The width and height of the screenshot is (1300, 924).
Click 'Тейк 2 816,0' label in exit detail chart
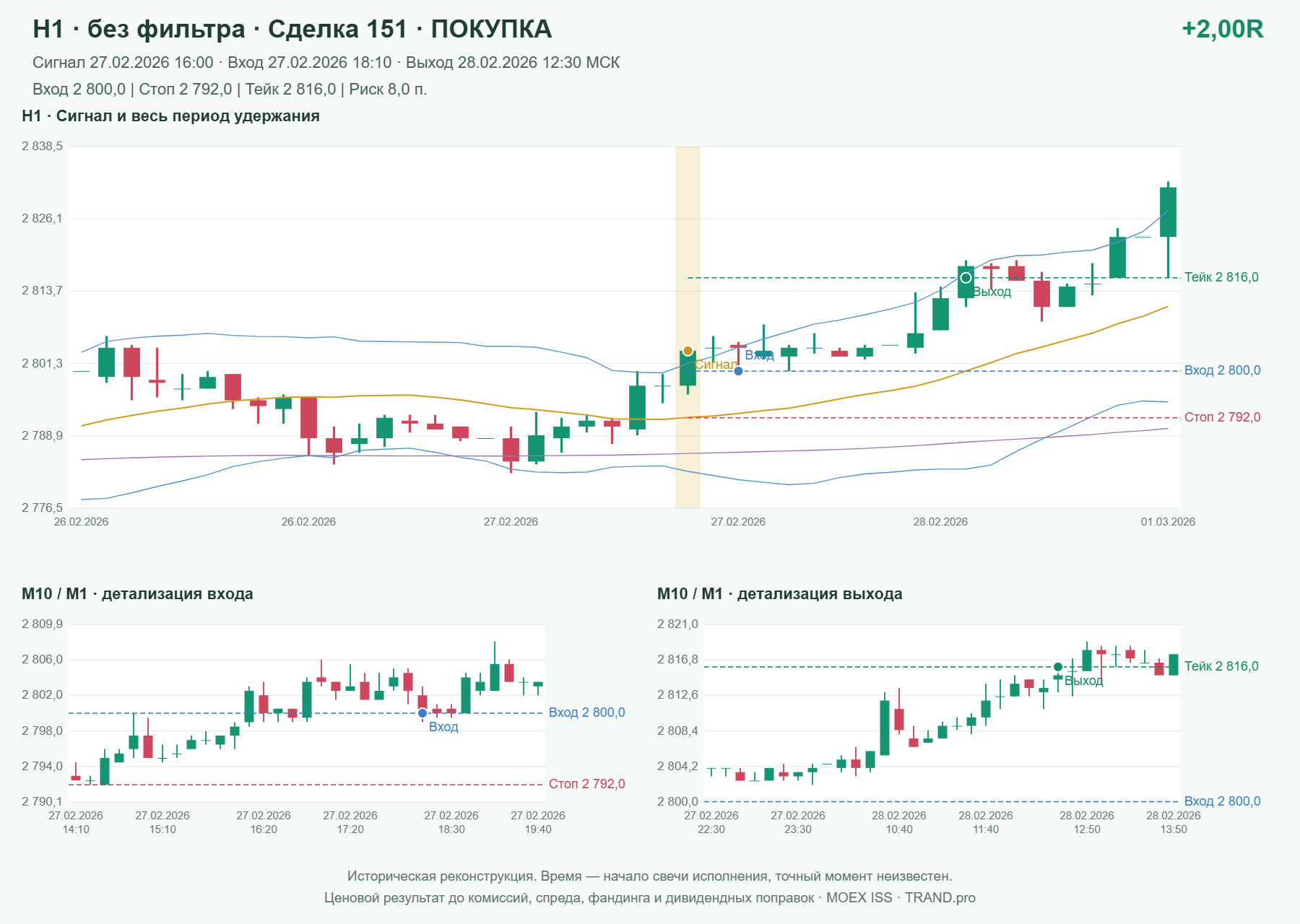1221,666
